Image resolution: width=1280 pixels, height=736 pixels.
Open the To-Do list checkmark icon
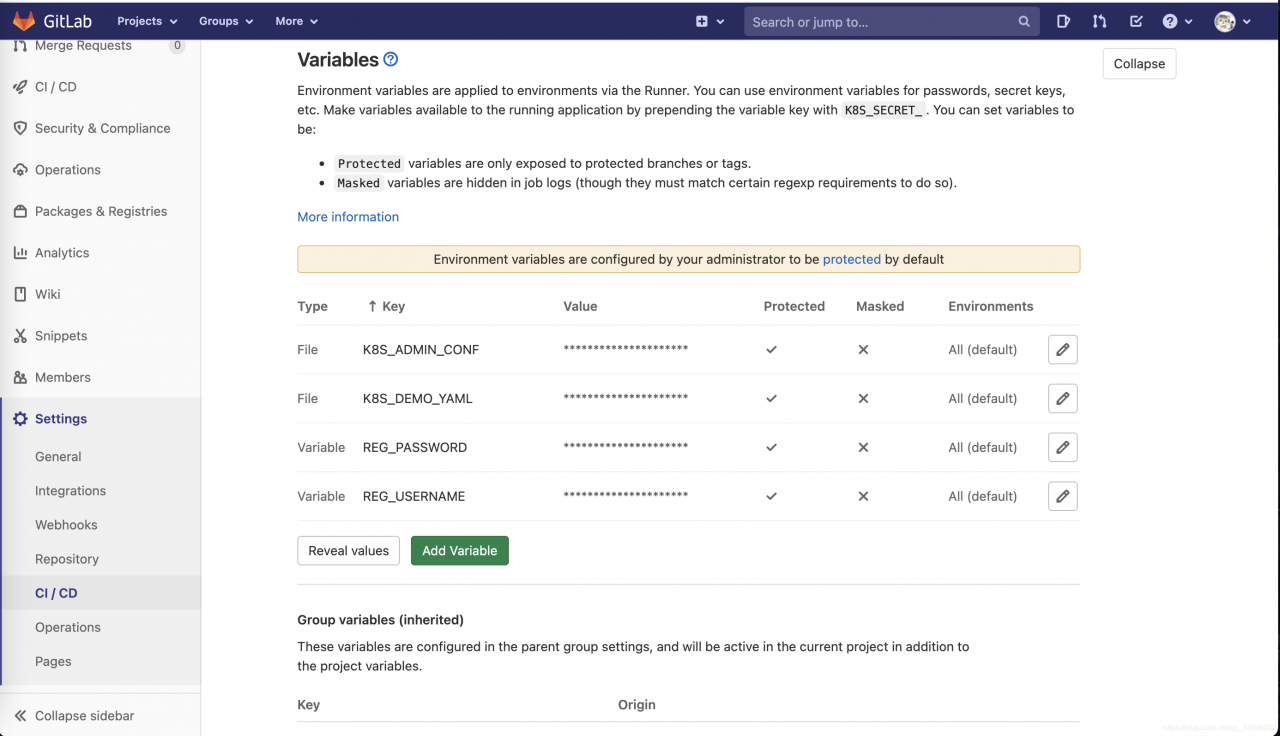[1136, 21]
